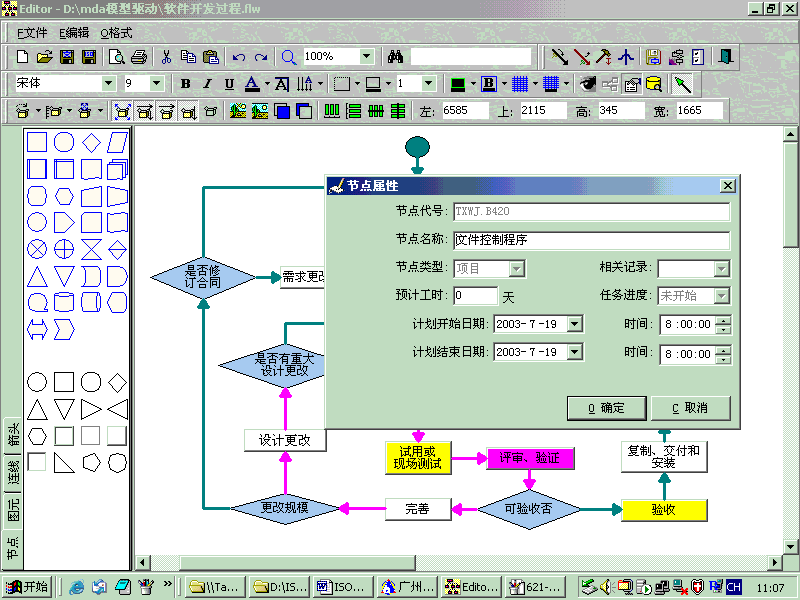Select the 可验收否 decision diamond
The width and height of the screenshot is (800, 600).
tap(529, 509)
